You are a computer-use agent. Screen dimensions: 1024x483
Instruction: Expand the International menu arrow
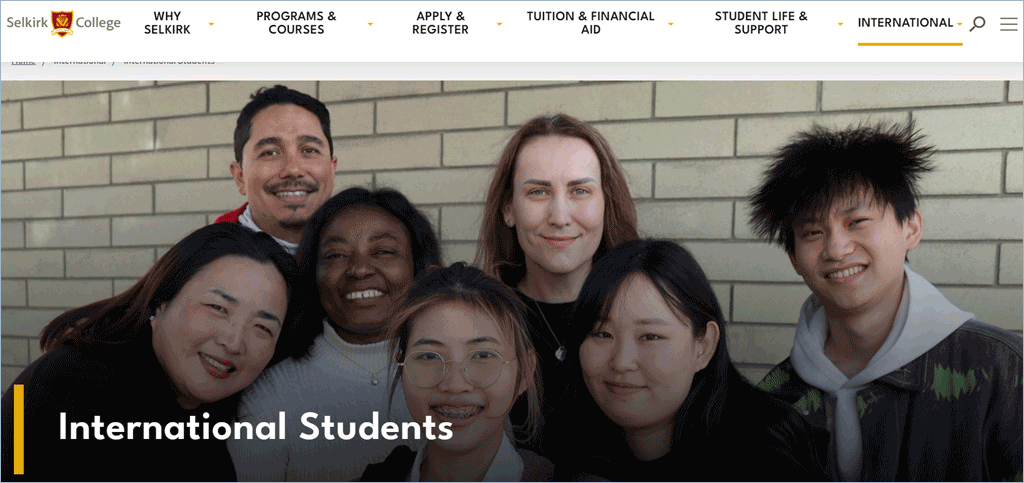[959, 24]
